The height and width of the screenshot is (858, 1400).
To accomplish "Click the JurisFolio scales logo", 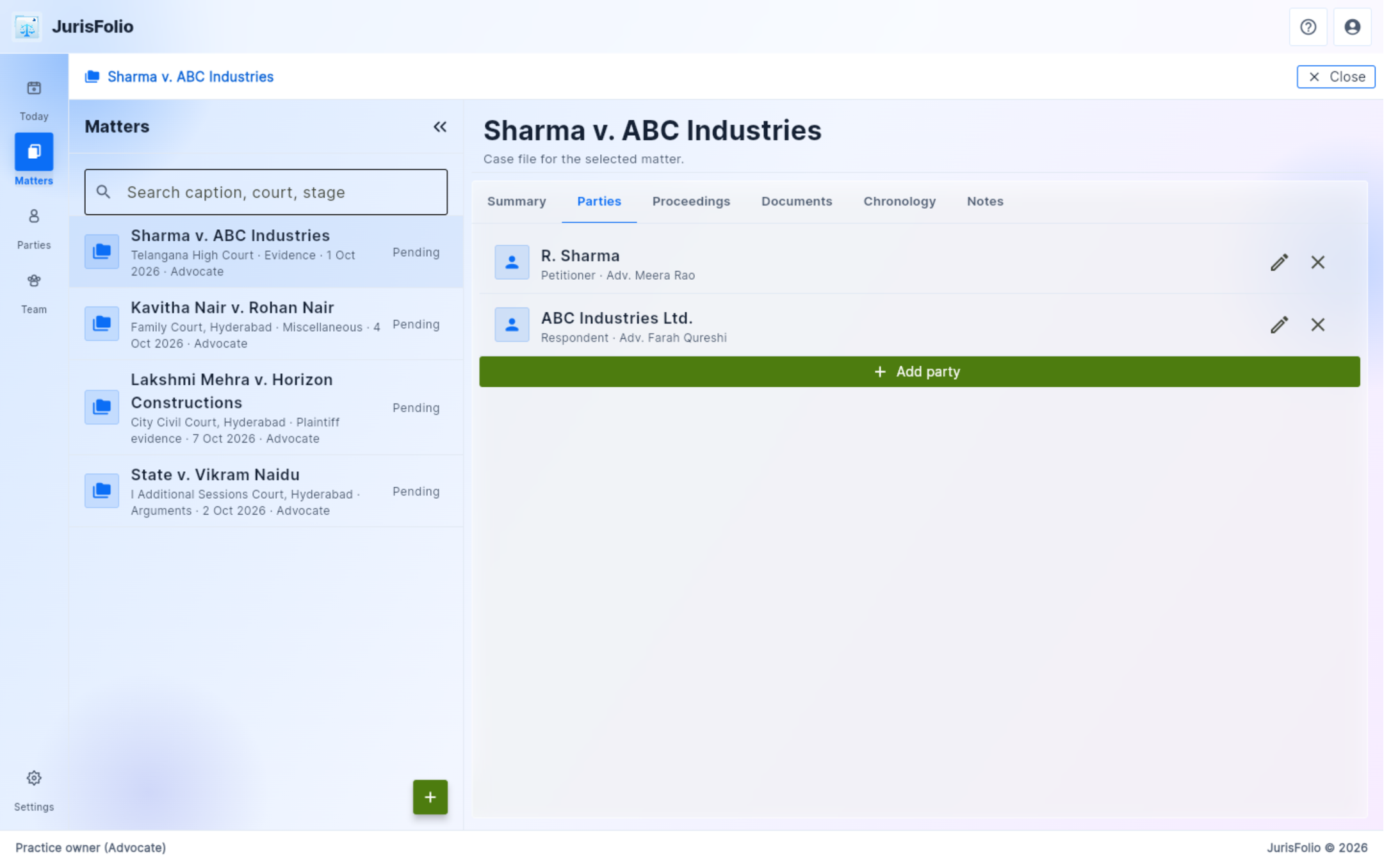I will 27,27.
